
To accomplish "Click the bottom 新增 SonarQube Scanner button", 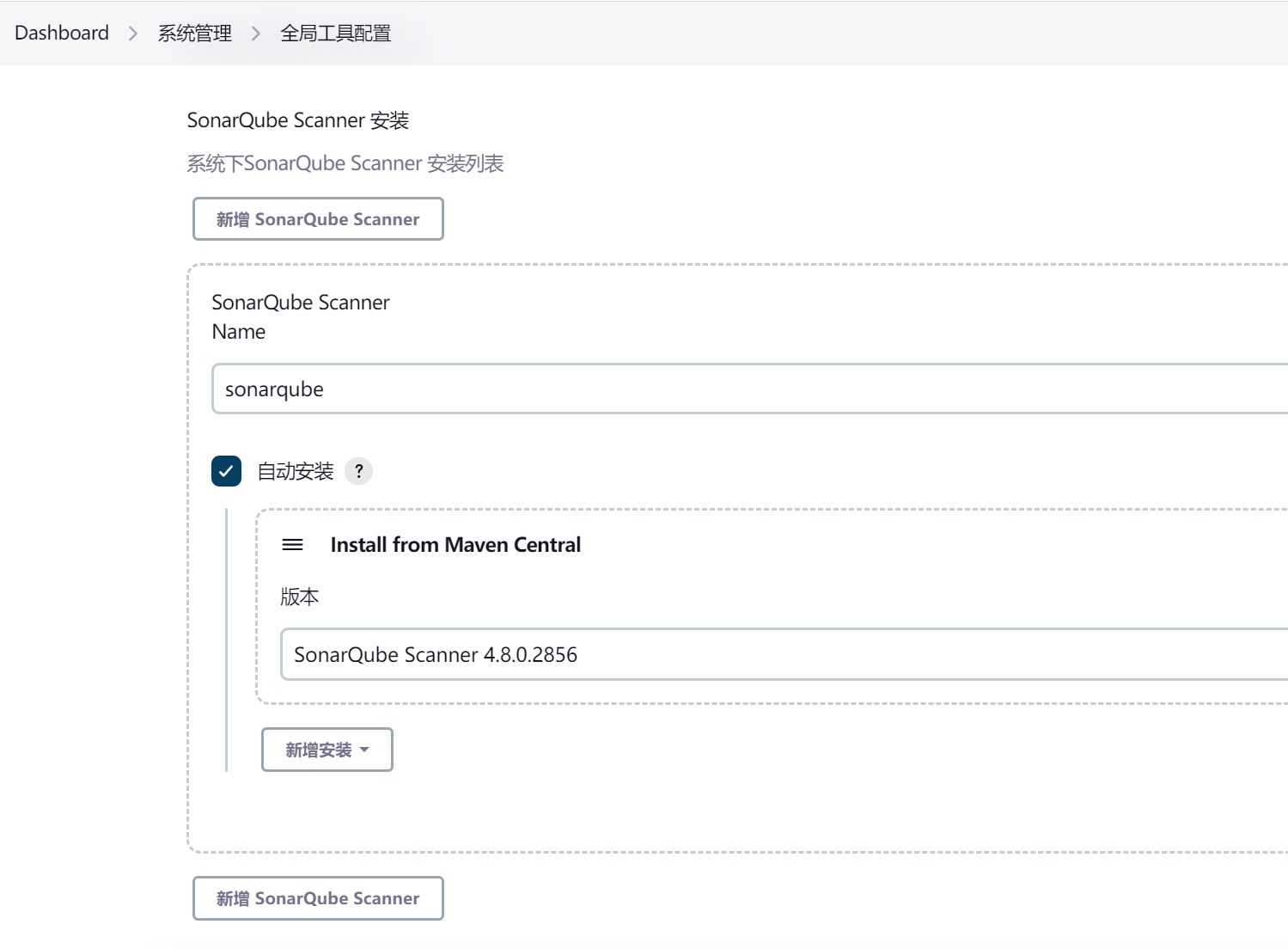I will point(318,898).
